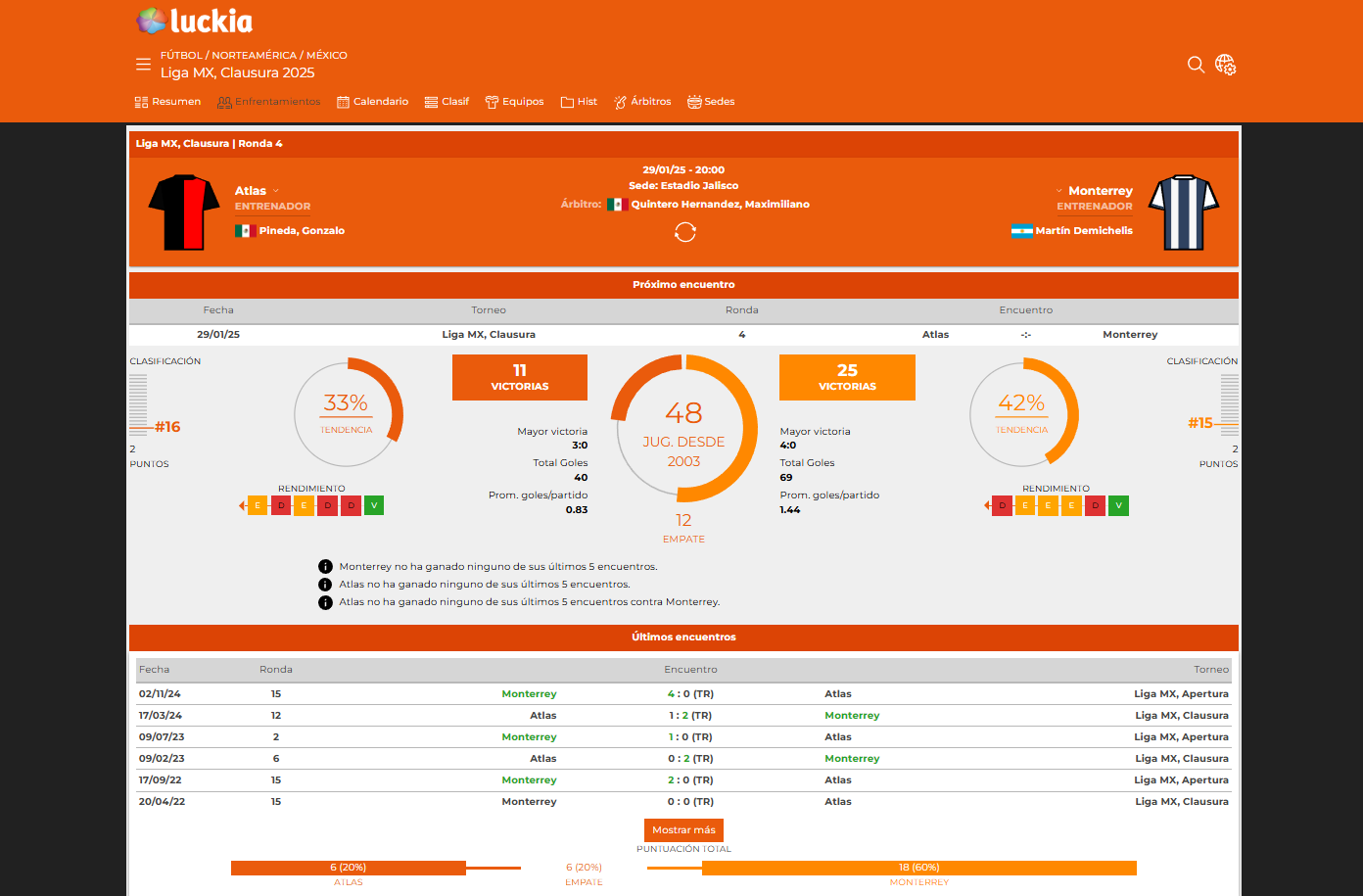This screenshot has height=896, width=1363.
Task: Click Atlas 6 (20%) score bar
Action: coord(348,868)
